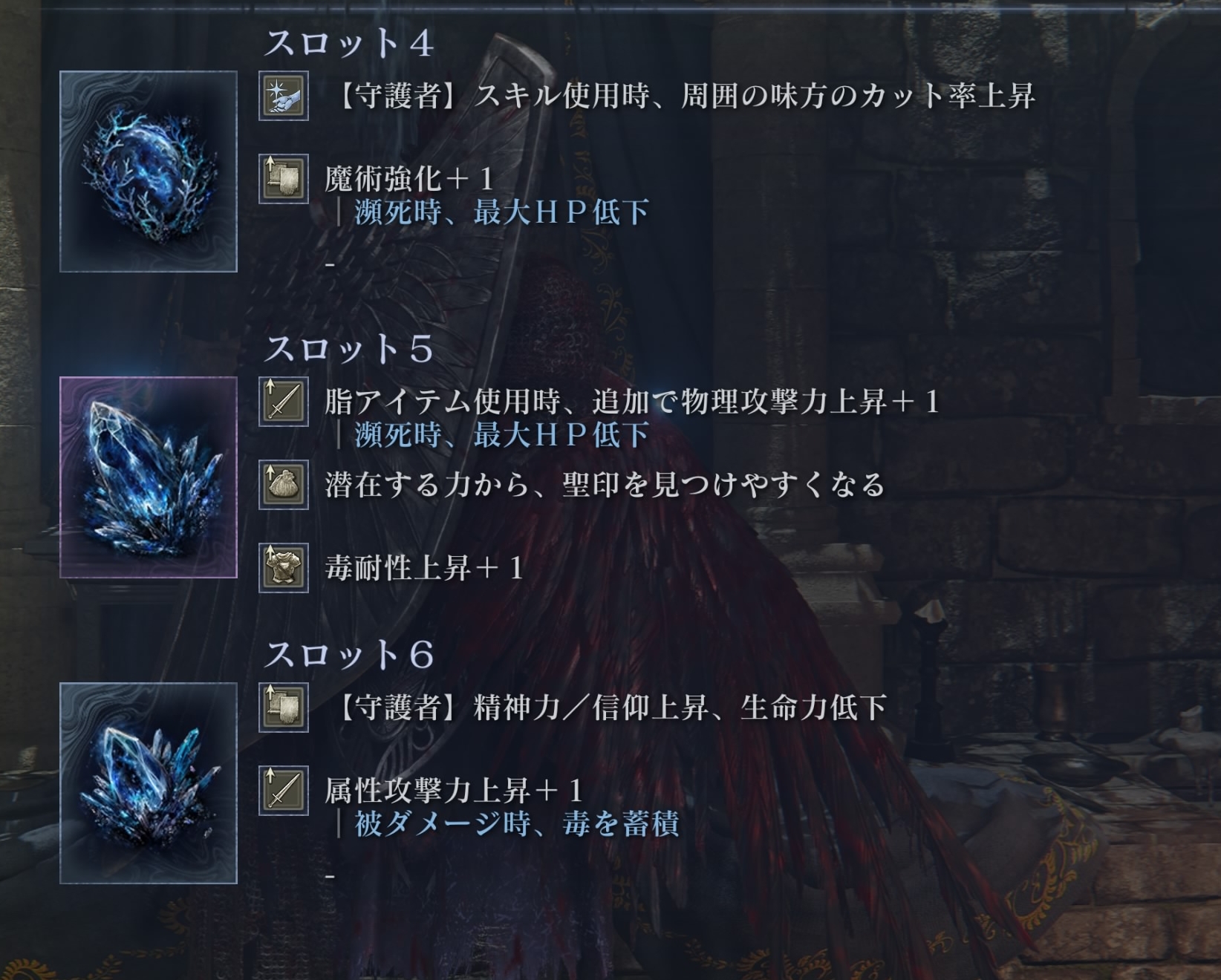1221x980 pixels.
Task: Click the Slot 4 Guardian skill effect icon
Action: click(283, 96)
